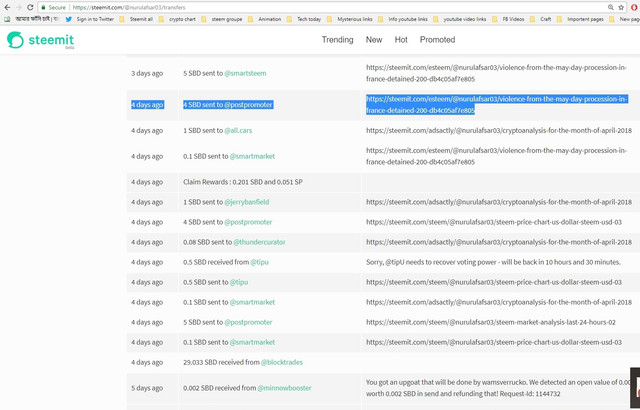The image size is (640, 410).
Task: Open the @all.cars profile link
Action: click(238, 131)
